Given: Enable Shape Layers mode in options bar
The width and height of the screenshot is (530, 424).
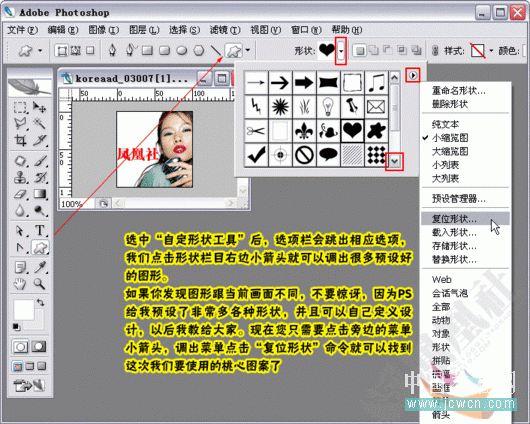Looking at the screenshot, I should (62, 51).
